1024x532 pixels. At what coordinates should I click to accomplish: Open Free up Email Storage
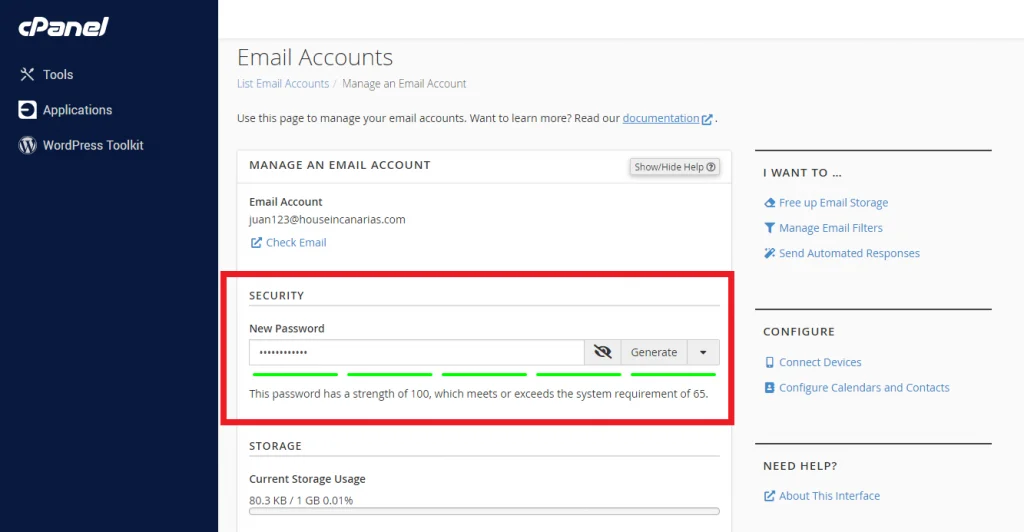point(833,202)
